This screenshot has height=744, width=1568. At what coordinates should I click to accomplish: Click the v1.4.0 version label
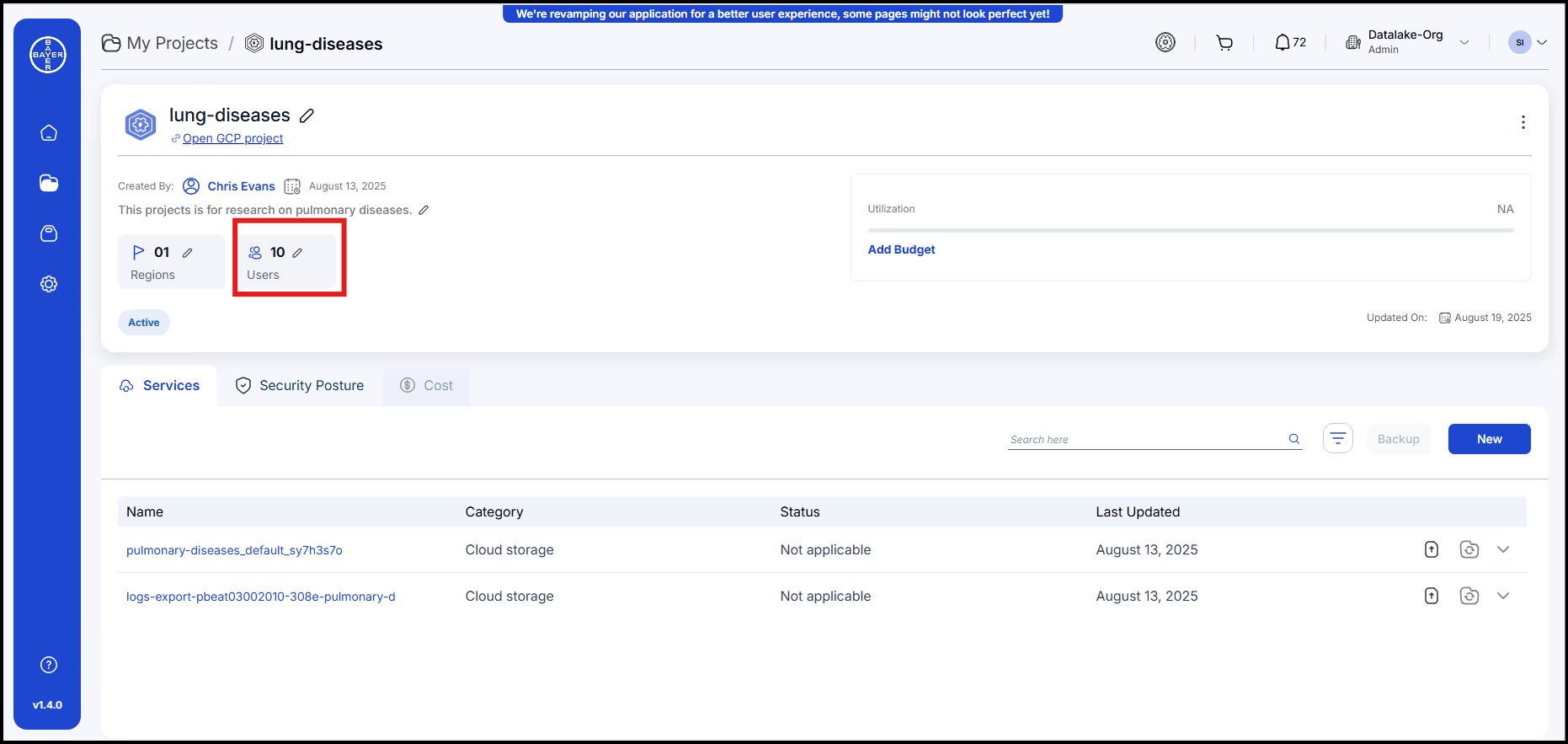(47, 704)
